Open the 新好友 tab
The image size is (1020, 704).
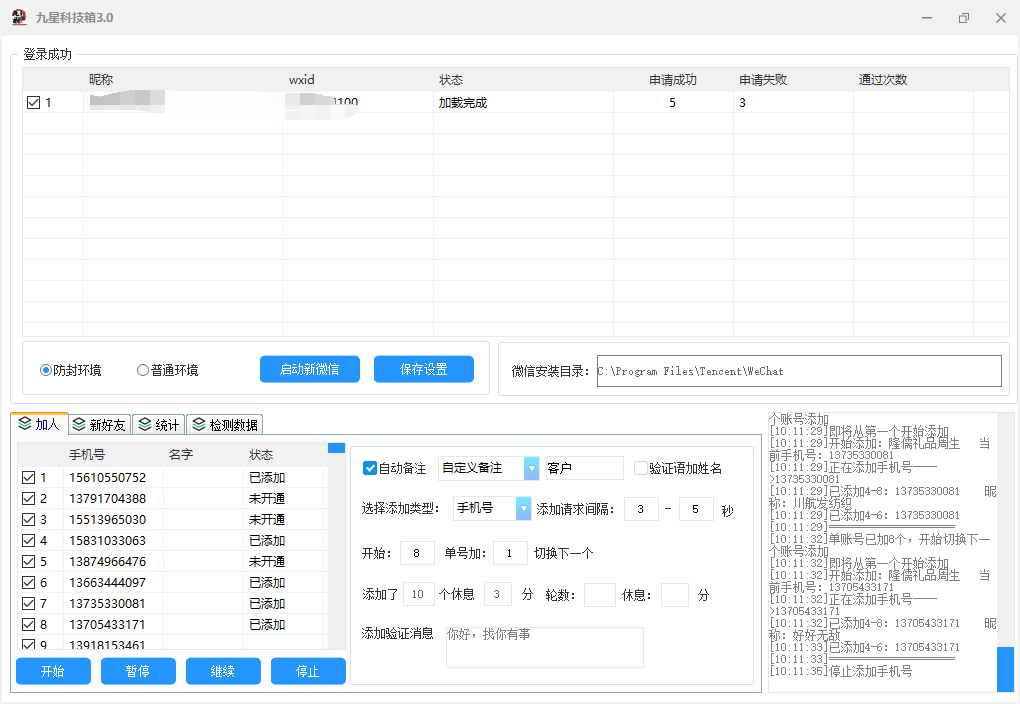coord(100,425)
